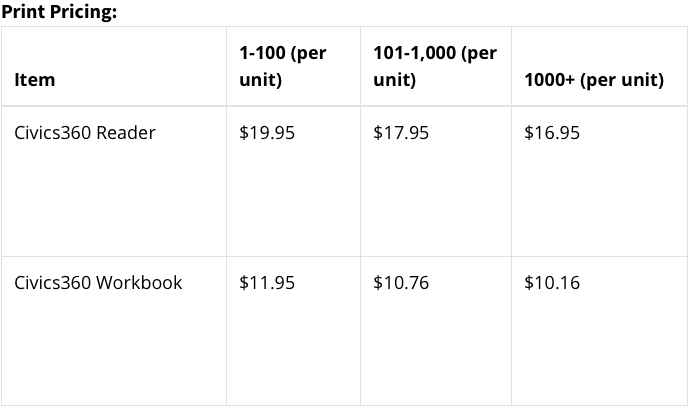
Task: Click the 1000+ text in header
Action: tap(549, 80)
